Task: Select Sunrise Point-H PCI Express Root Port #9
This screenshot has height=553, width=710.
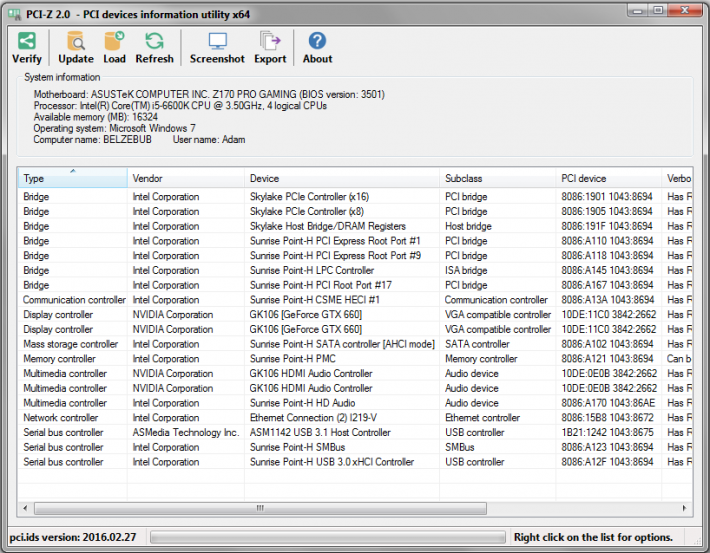Action: (x=355, y=255)
